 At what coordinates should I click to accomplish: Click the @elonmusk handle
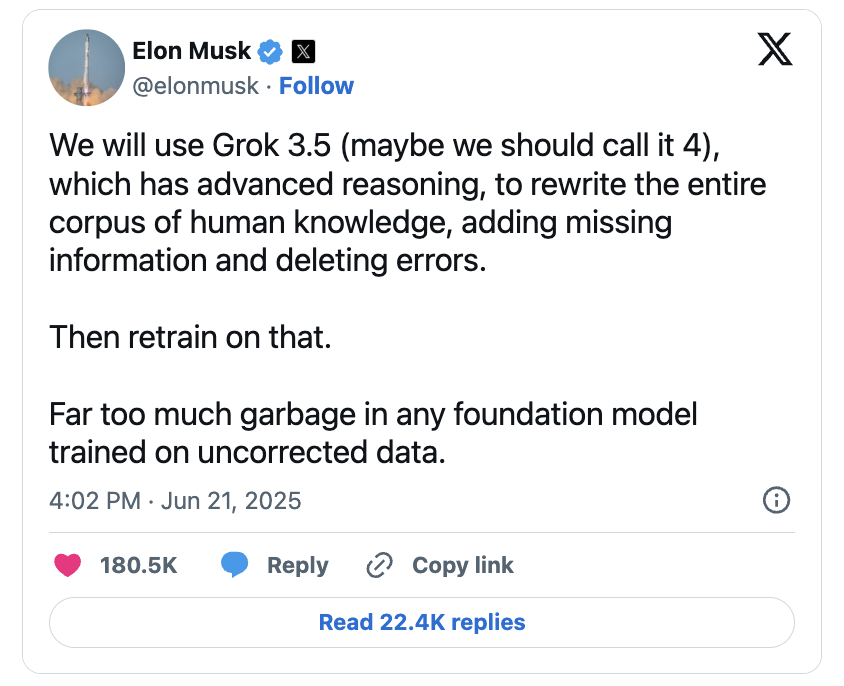(195, 86)
